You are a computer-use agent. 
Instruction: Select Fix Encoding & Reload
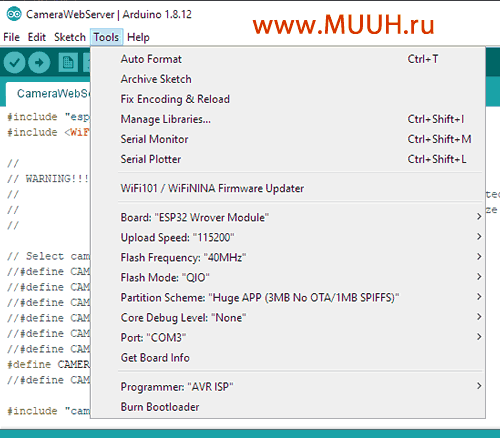click(288, 99)
